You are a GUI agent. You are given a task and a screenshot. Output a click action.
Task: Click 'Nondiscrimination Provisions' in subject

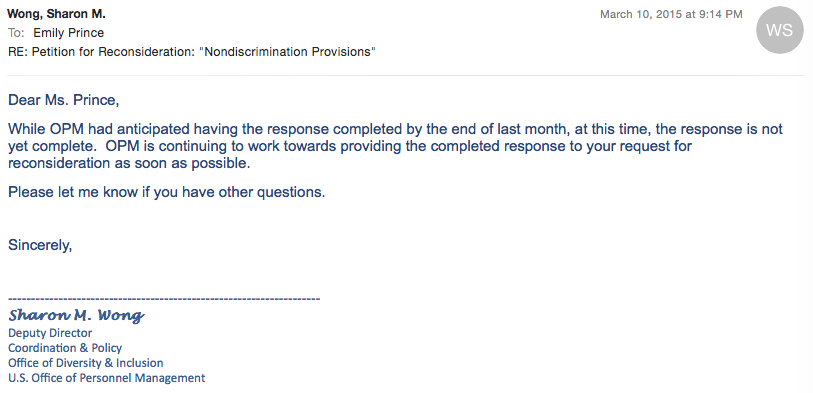click(287, 52)
